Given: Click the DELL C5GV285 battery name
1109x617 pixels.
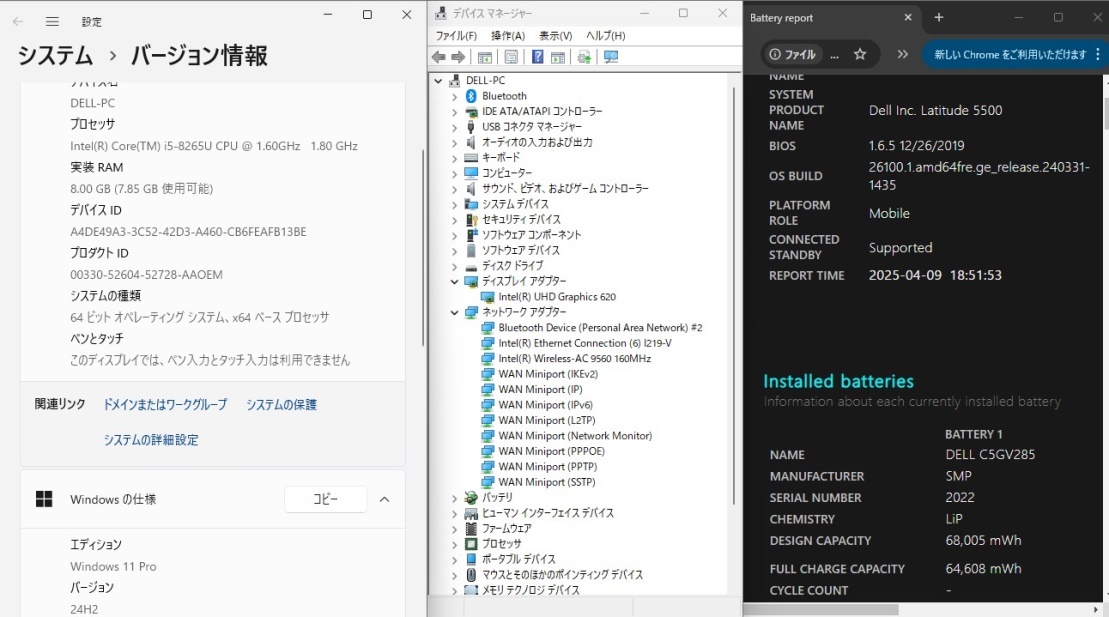Looking at the screenshot, I should [x=990, y=454].
